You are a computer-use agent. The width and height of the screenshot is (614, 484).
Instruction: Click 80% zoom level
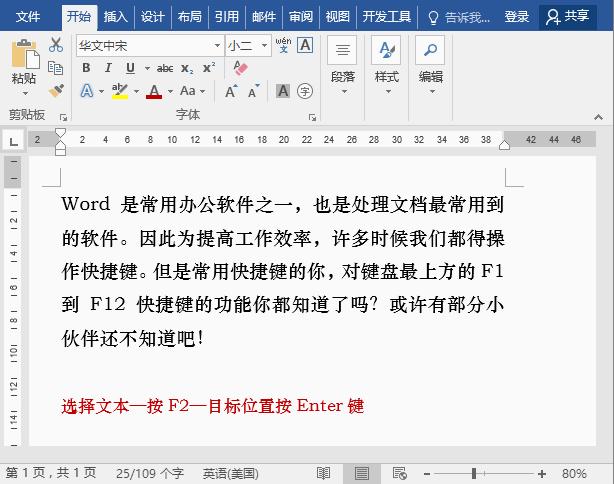tap(574, 474)
